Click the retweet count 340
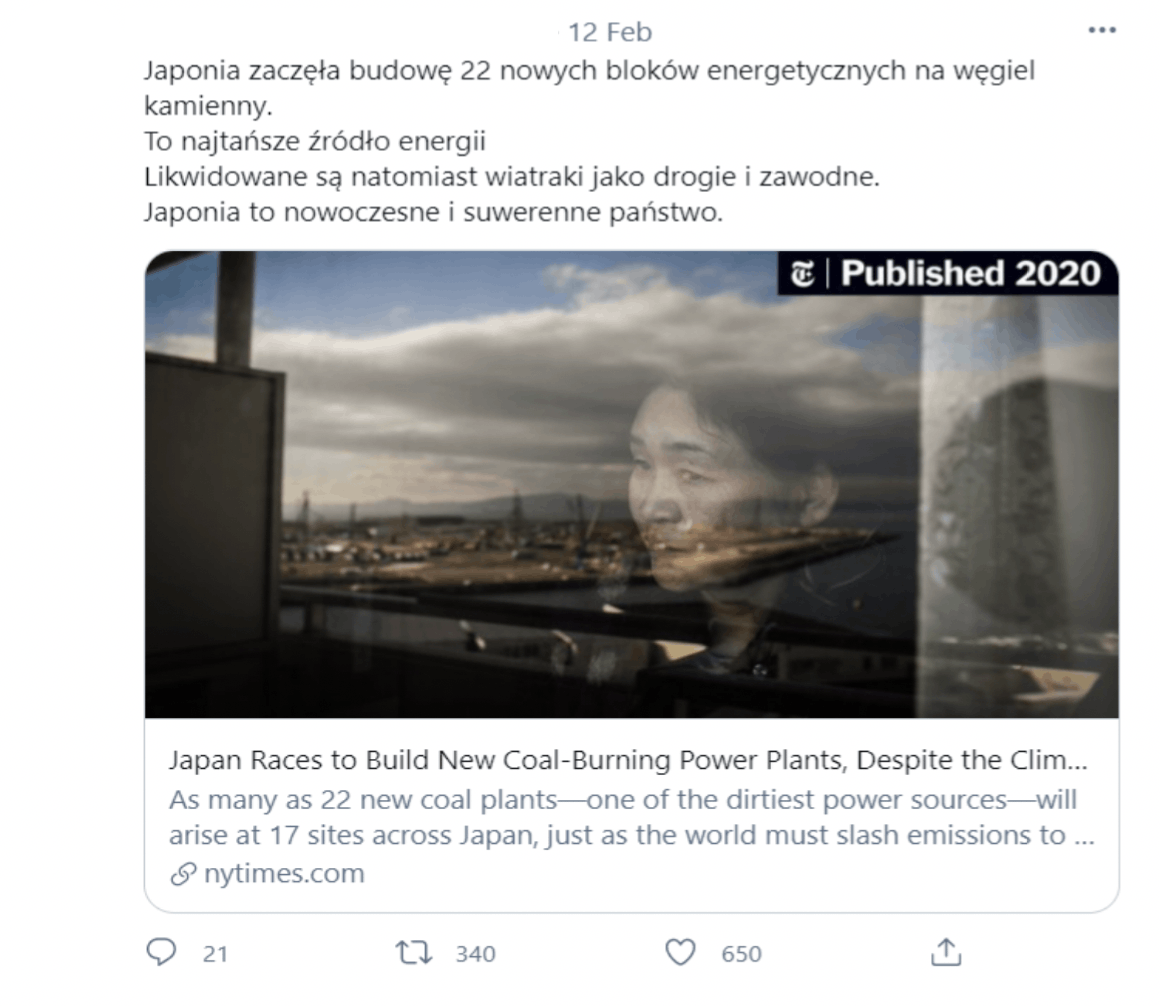Image resolution: width=1160 pixels, height=1006 pixels. [x=475, y=953]
